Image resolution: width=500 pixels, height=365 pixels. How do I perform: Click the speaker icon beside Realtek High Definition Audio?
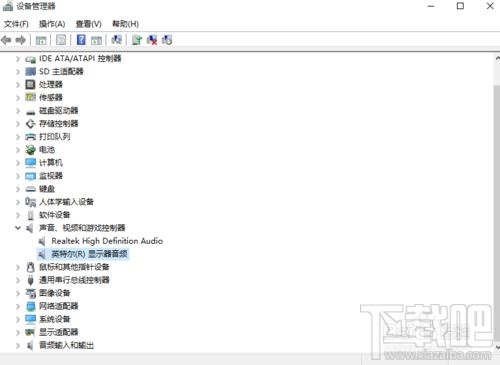42,241
